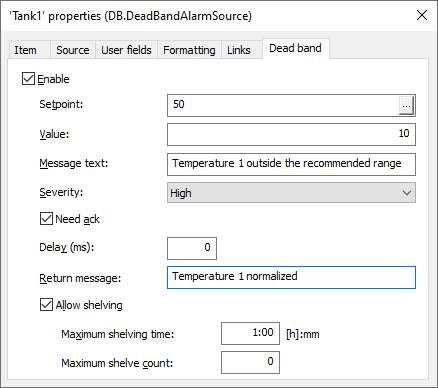
Task: Select the Links tab
Action: coord(241,50)
